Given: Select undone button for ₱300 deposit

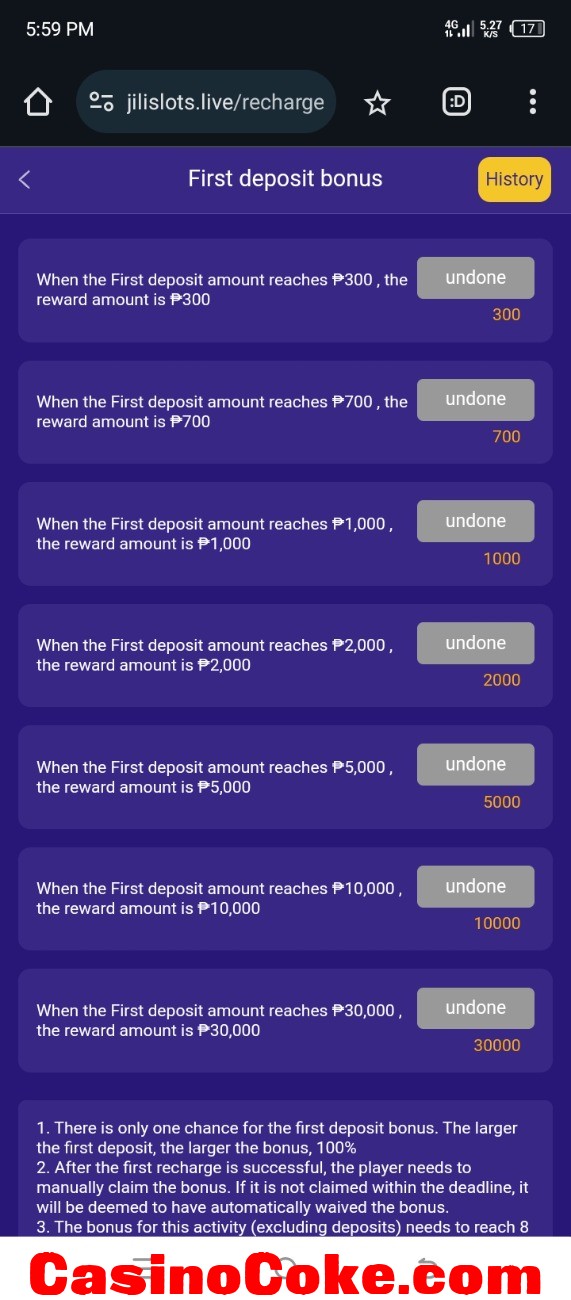Looking at the screenshot, I should point(475,278).
